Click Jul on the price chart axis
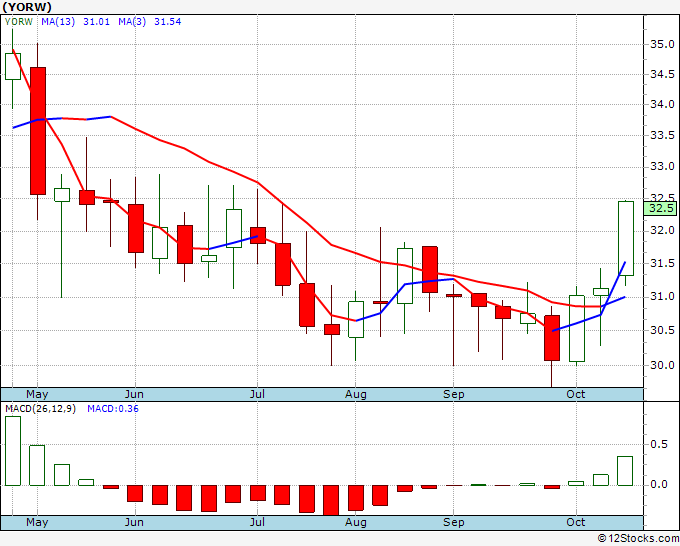Viewport: 680px width, 546px height. pos(257,394)
